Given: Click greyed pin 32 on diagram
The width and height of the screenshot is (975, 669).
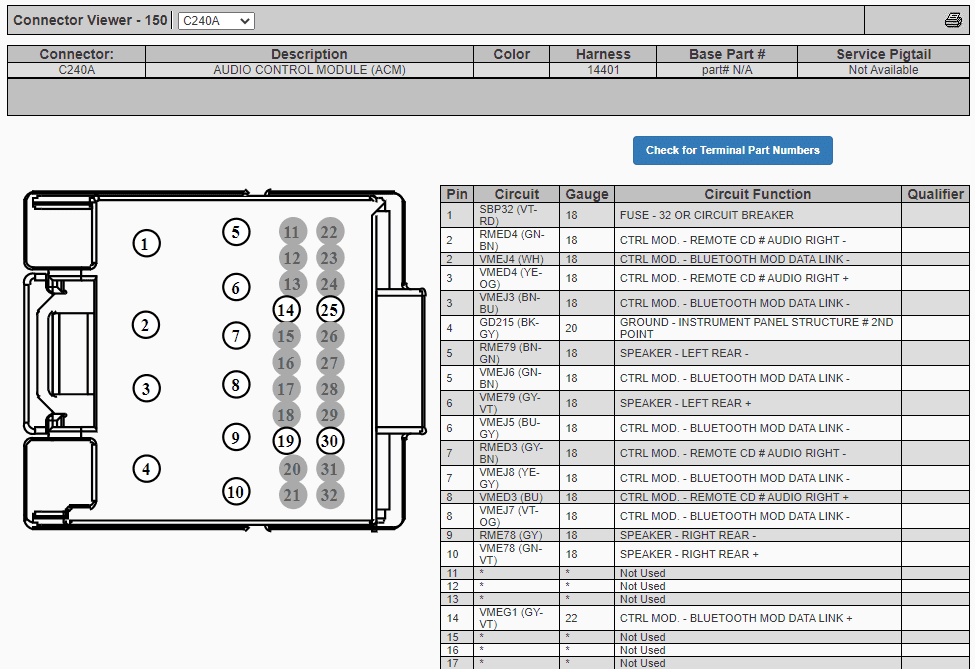Looking at the screenshot, I should click(330, 495).
